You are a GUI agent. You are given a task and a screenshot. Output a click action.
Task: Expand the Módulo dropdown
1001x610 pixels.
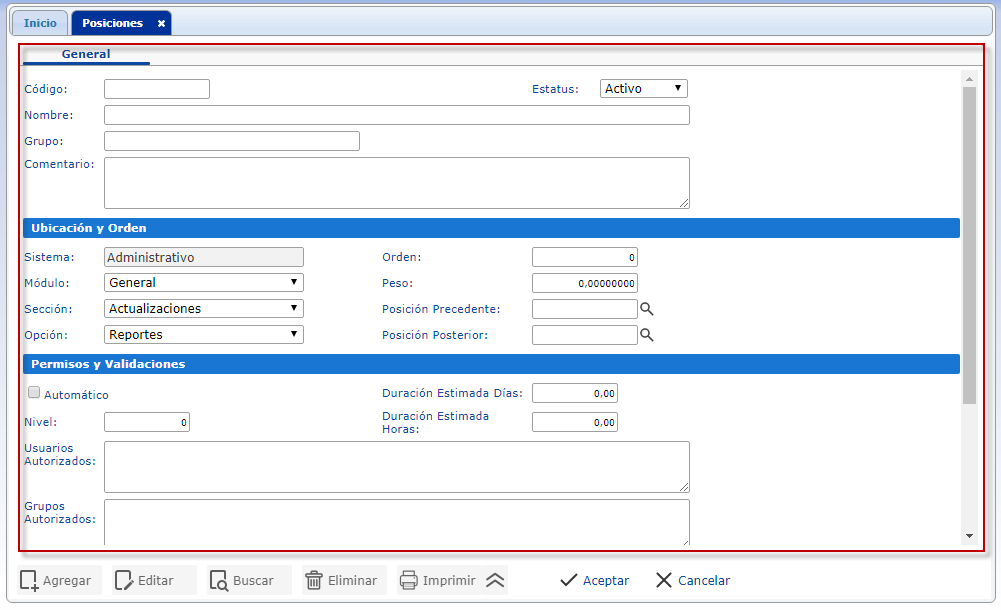click(204, 283)
